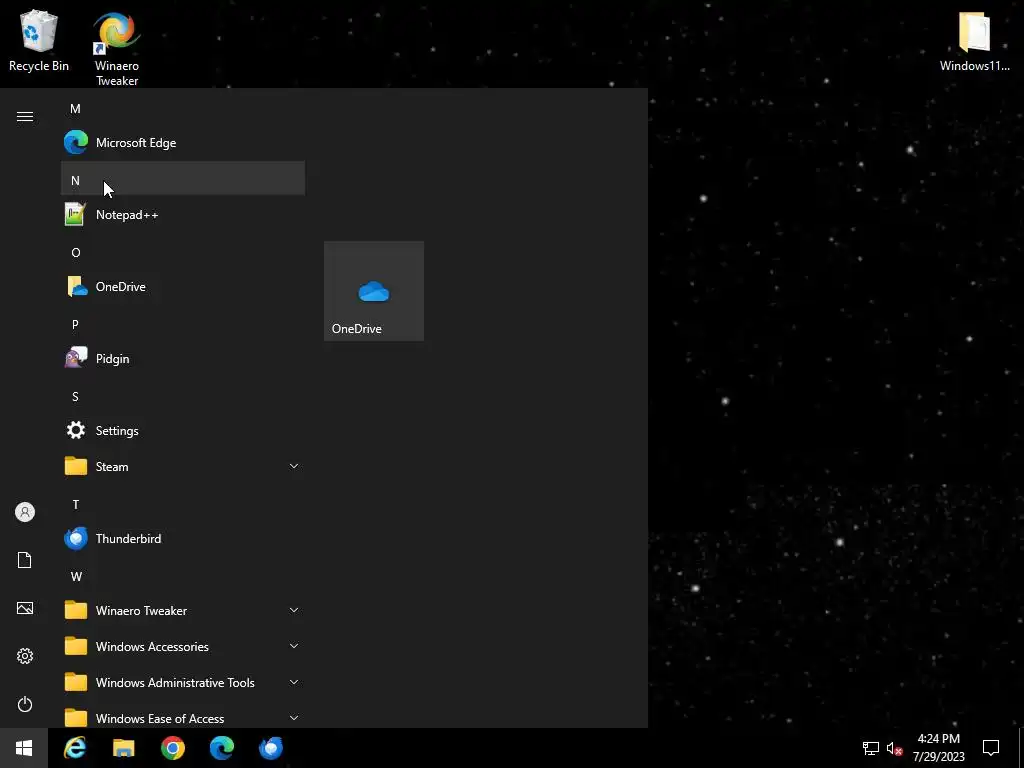Click the network icon in system tray

871,748
